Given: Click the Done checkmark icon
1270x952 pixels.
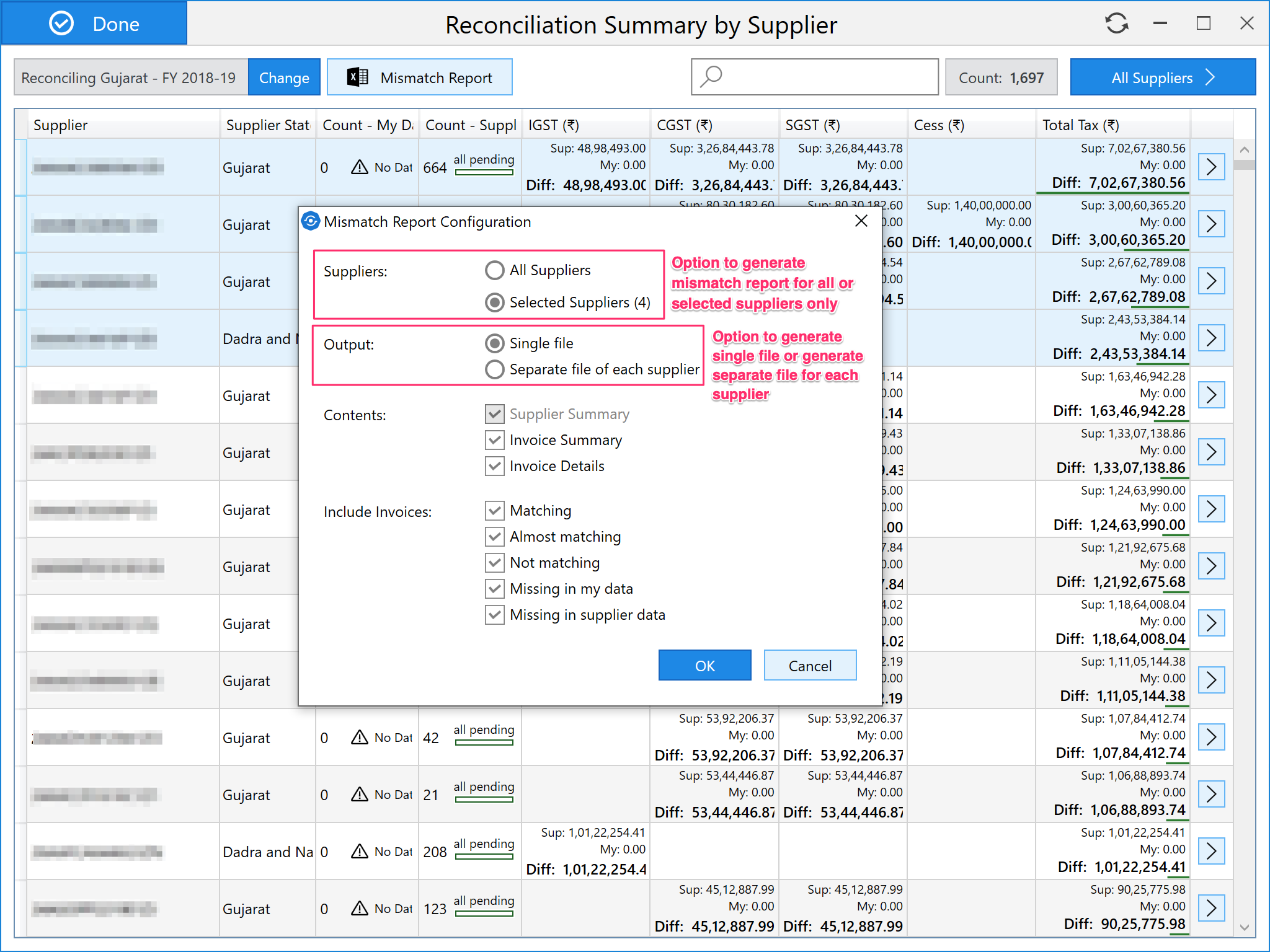Looking at the screenshot, I should point(61,24).
